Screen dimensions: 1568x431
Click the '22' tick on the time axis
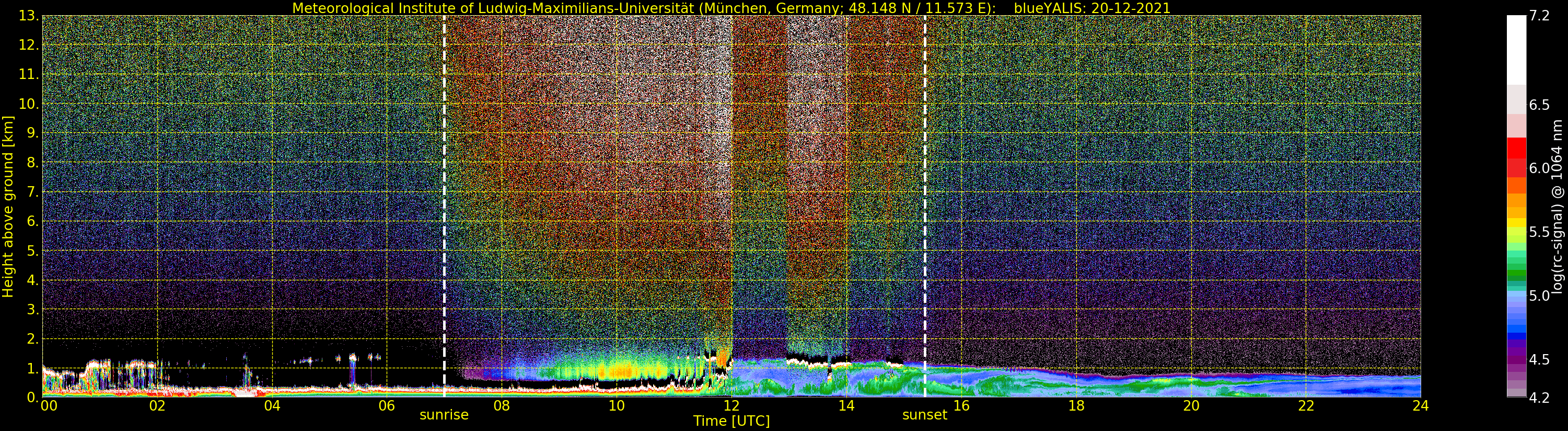tap(1306, 406)
